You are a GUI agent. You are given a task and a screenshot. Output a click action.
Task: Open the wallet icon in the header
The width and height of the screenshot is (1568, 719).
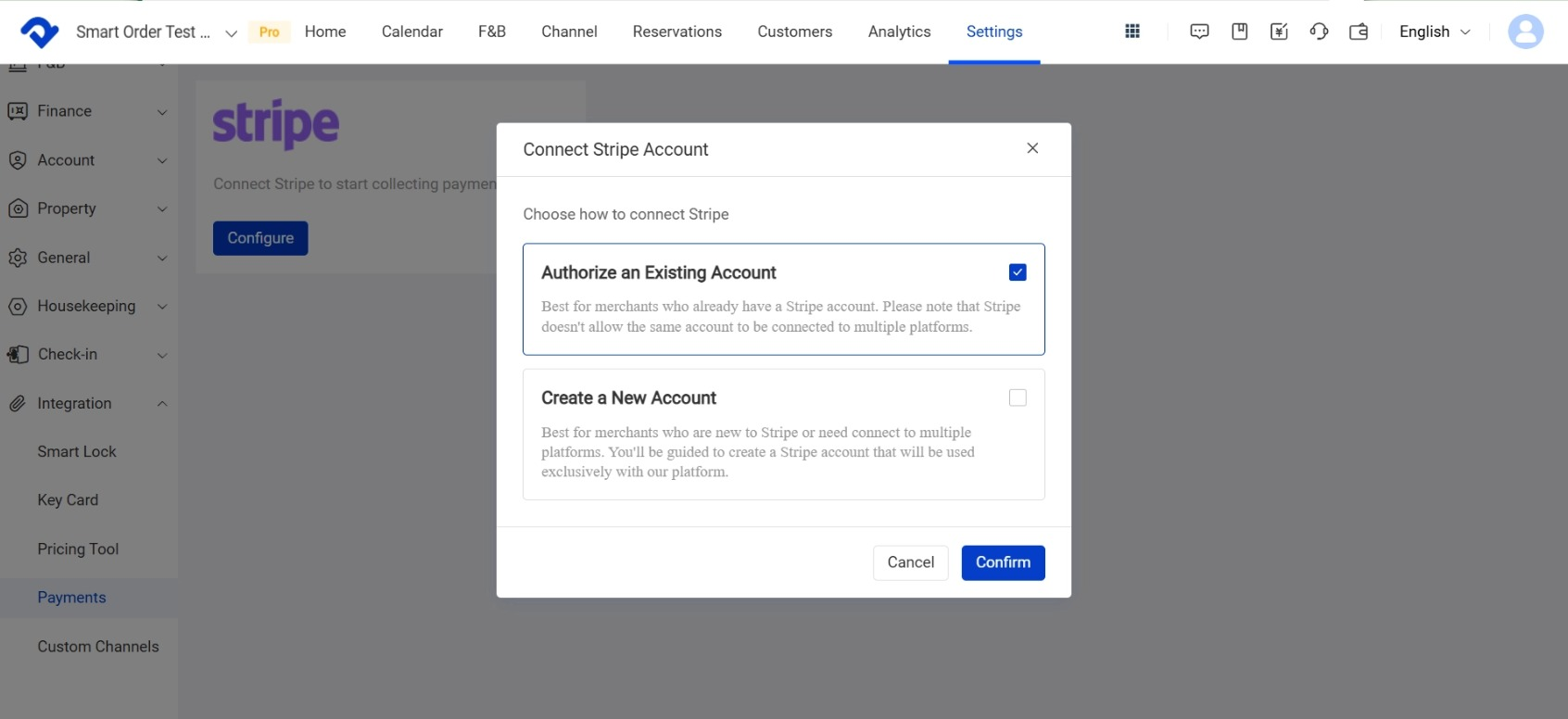(1359, 32)
